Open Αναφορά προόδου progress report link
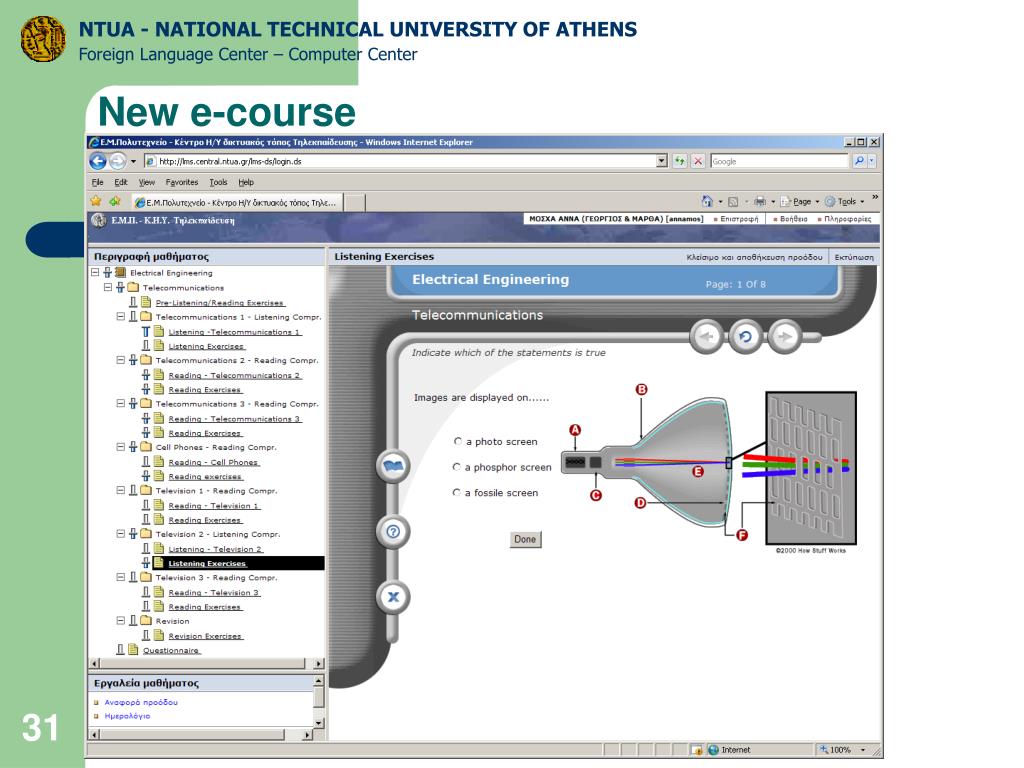 click(141, 702)
